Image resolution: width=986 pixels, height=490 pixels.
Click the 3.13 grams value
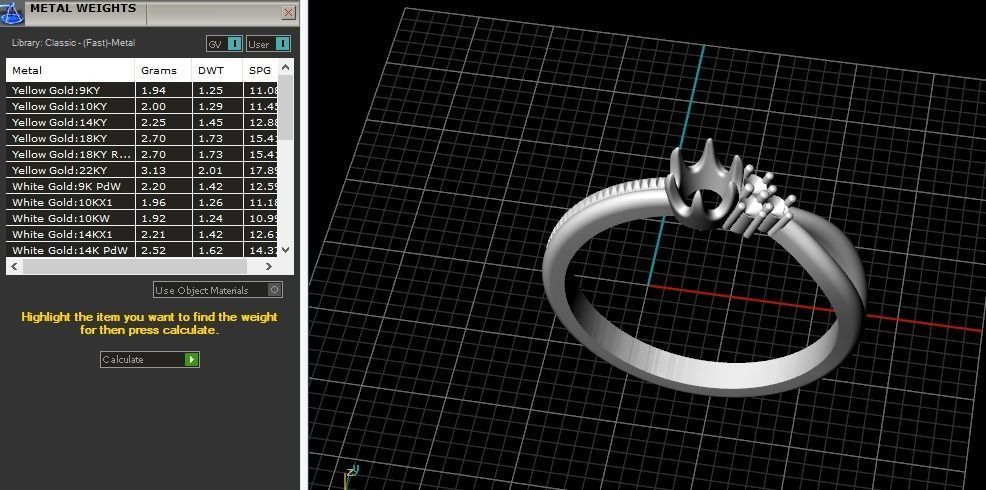click(x=153, y=170)
